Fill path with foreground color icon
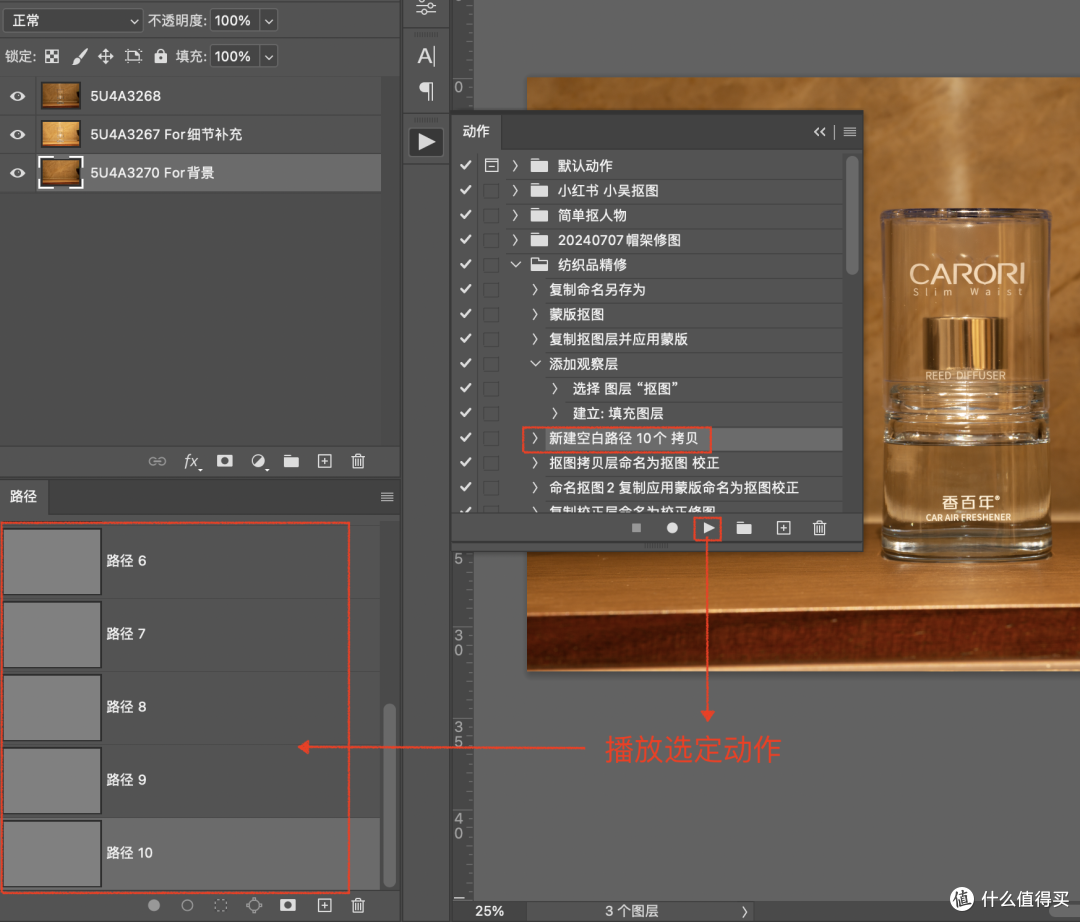This screenshot has width=1080, height=922. pos(154,905)
